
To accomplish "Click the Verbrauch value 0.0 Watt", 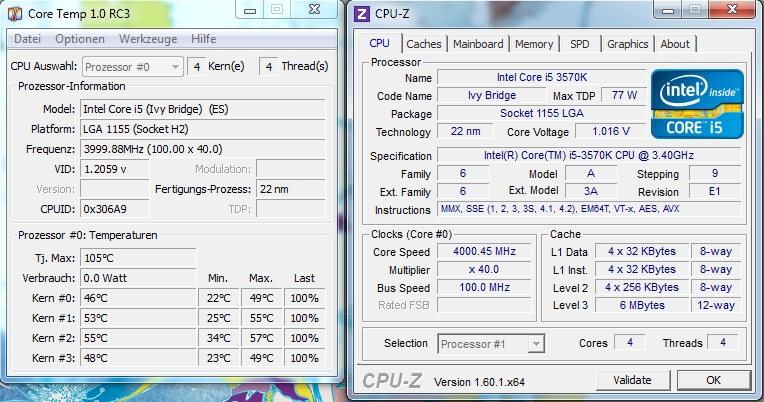I will (138, 278).
